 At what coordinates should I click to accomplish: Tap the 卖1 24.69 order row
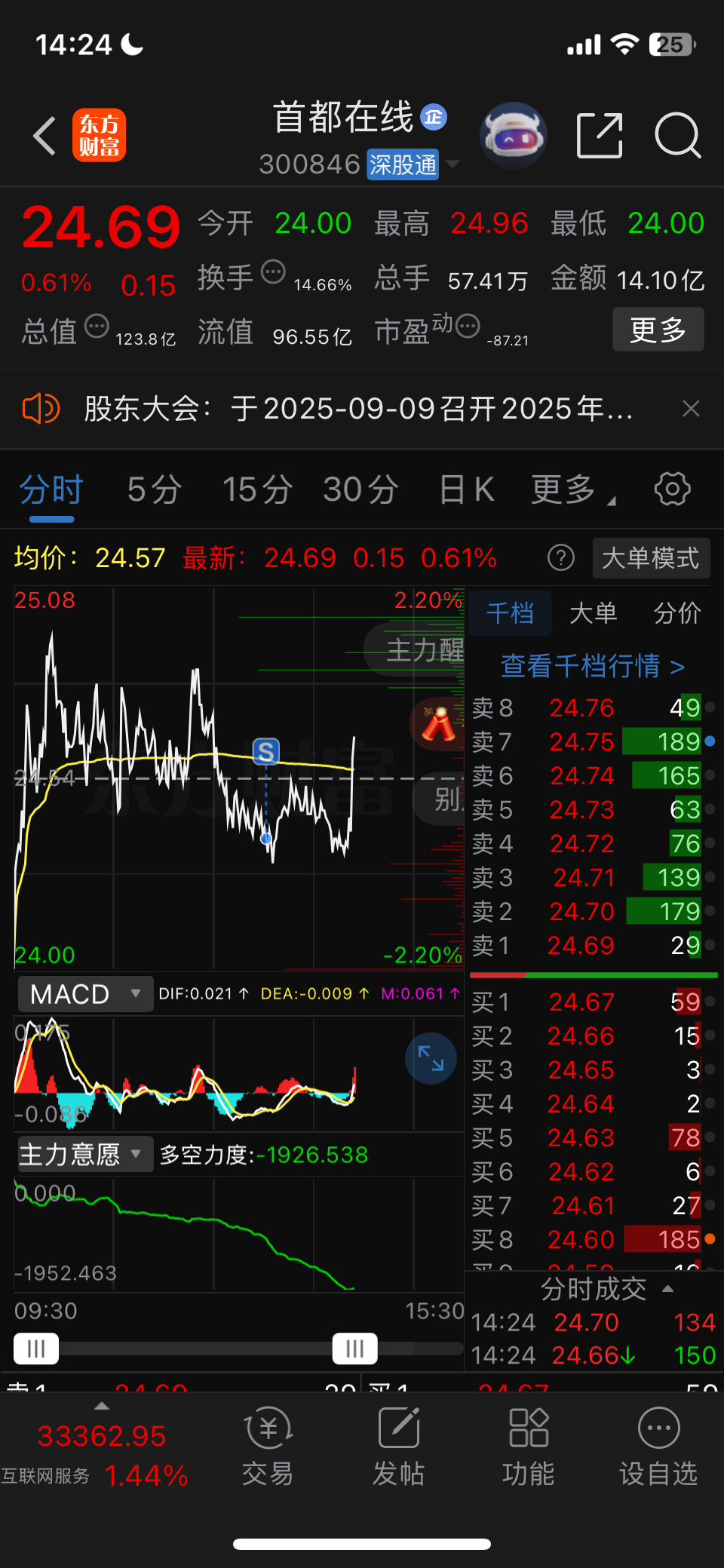click(593, 945)
